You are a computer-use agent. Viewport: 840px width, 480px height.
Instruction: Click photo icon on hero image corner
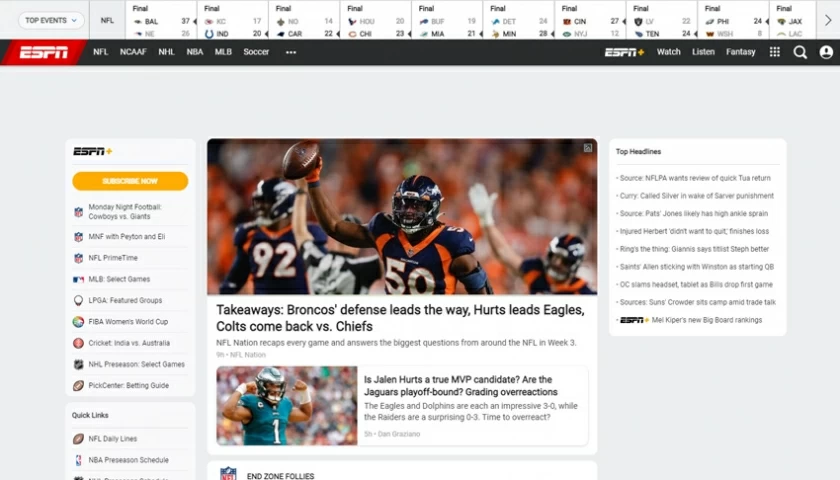pos(588,148)
